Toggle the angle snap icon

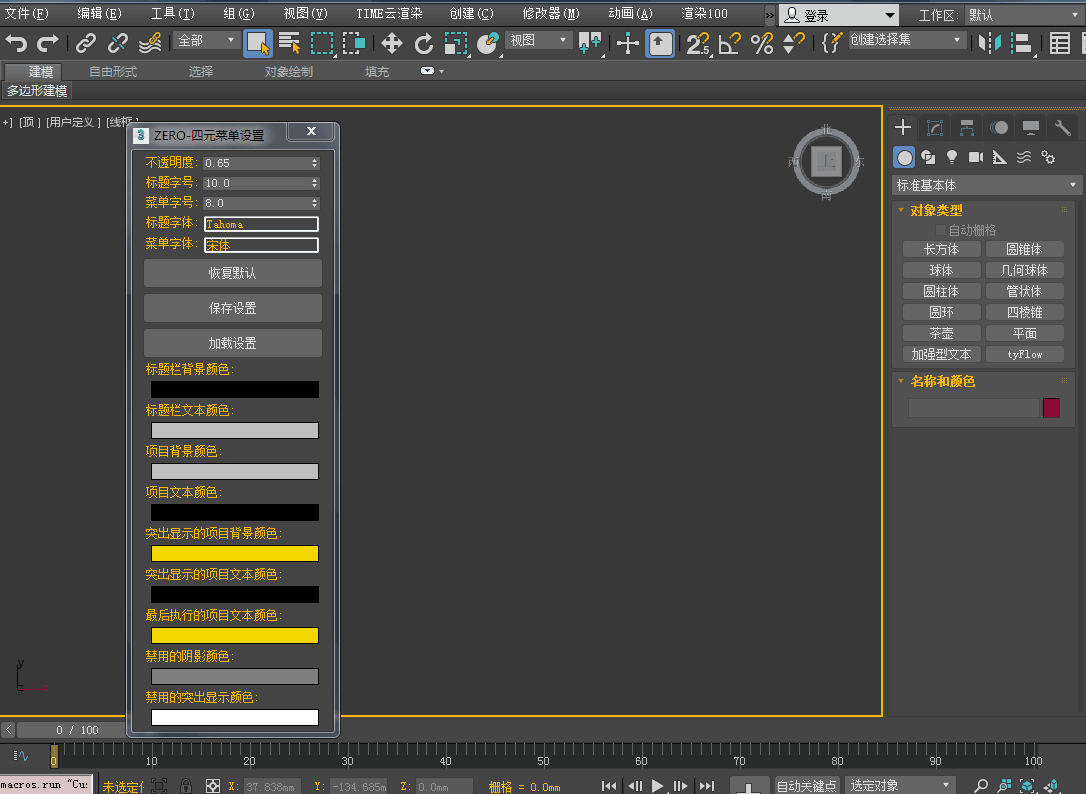(729, 43)
